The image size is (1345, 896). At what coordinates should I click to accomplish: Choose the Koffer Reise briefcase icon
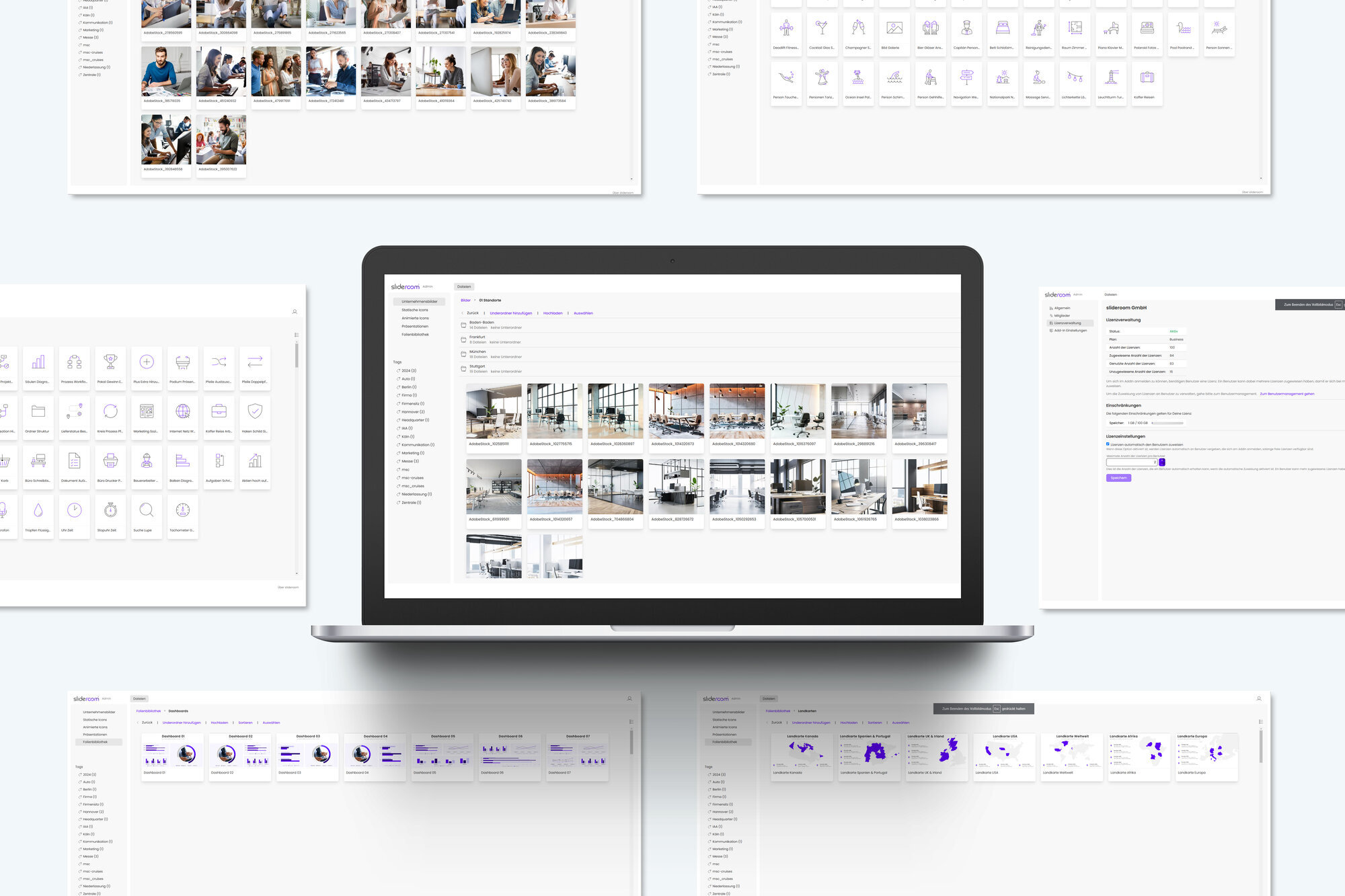219,417
